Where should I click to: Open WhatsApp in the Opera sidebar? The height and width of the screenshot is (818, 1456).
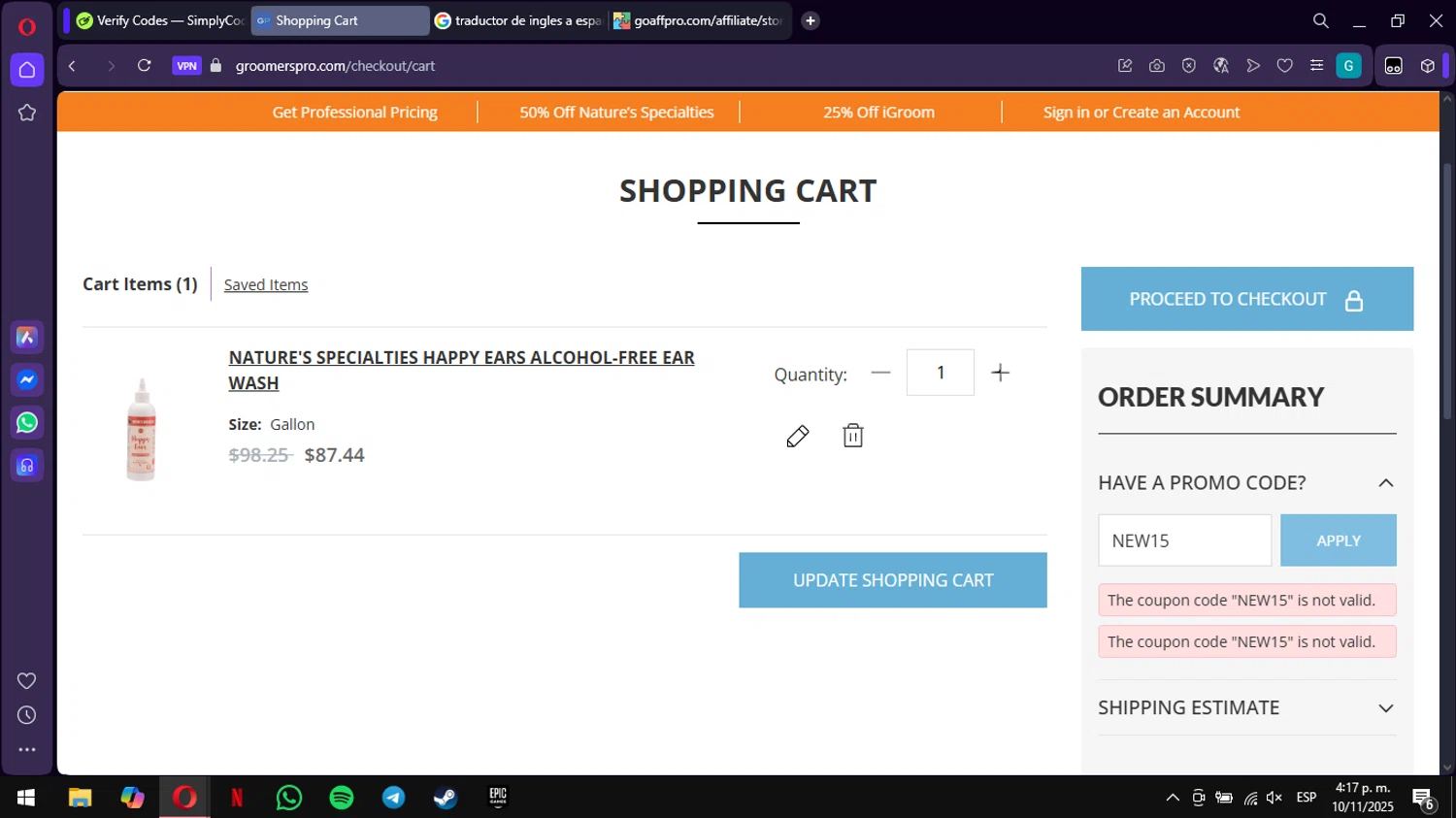pyautogui.click(x=27, y=422)
